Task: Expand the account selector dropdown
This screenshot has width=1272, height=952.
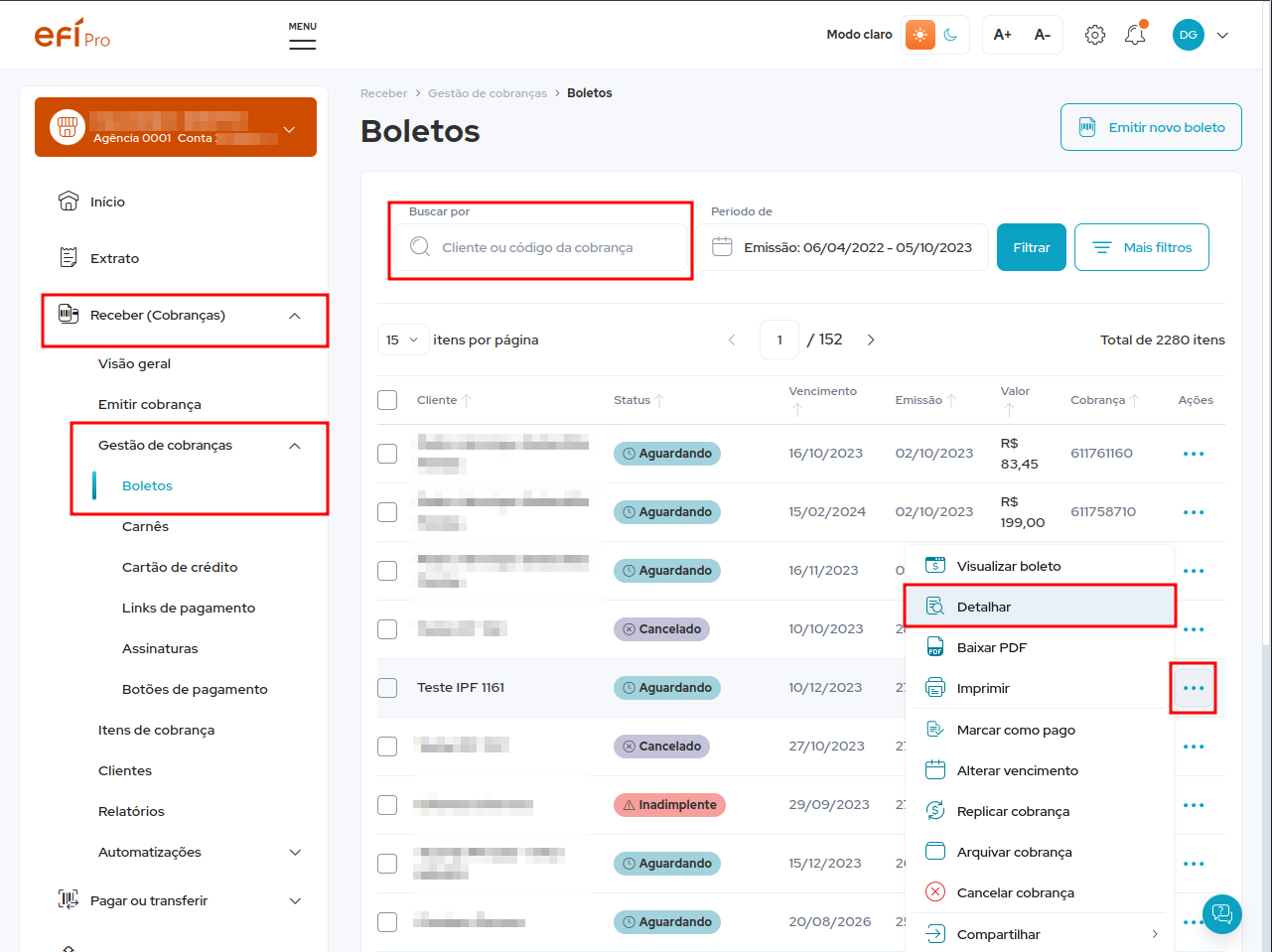Action: (289, 129)
